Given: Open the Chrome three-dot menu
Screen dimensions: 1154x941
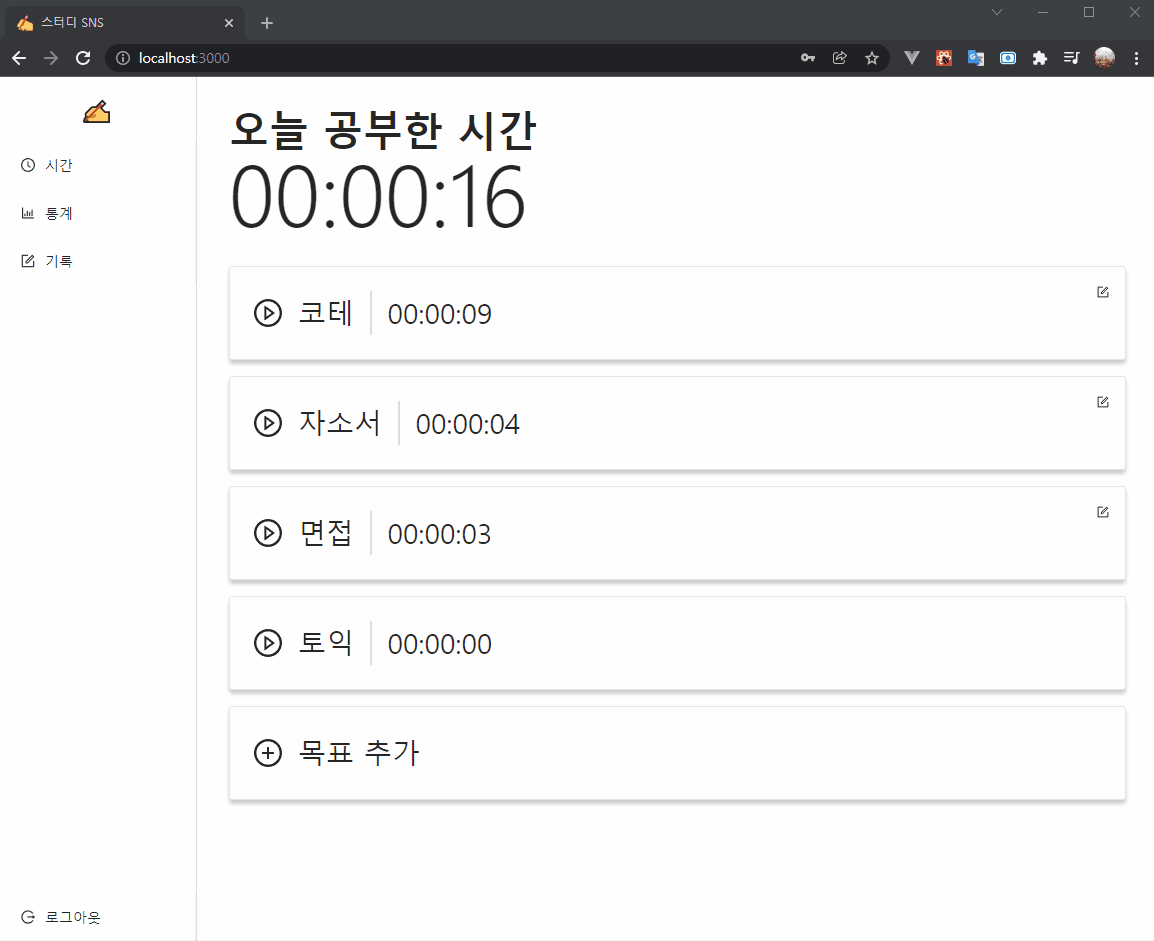Looking at the screenshot, I should [1136, 58].
